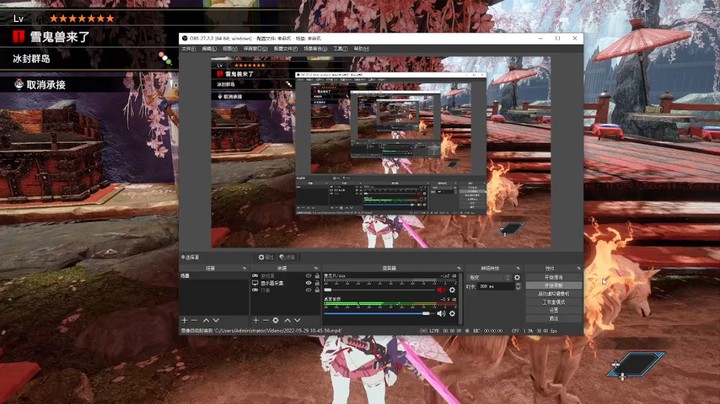Viewport: 720px width, 404px height.
Task: Open Desktop Audio settings gear
Action: pos(452,314)
